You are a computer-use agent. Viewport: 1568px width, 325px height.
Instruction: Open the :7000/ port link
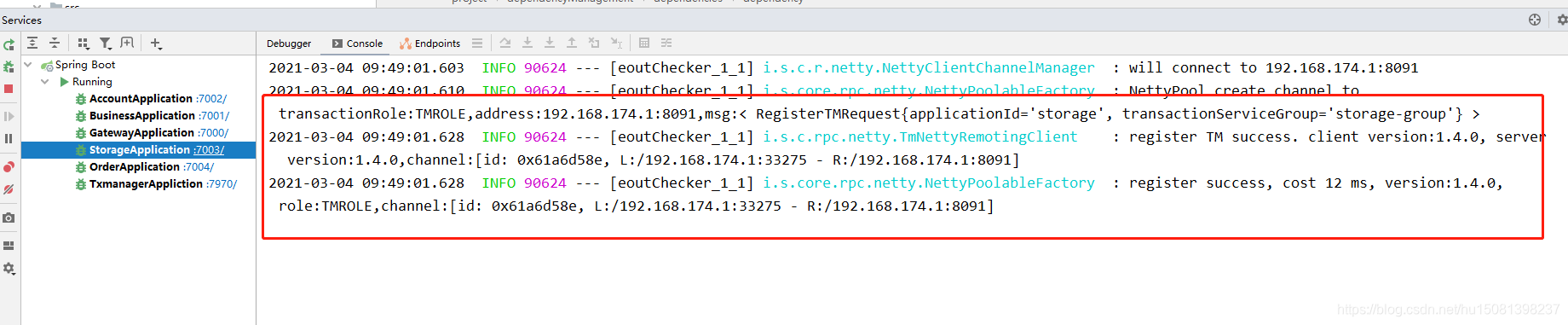pos(213,133)
